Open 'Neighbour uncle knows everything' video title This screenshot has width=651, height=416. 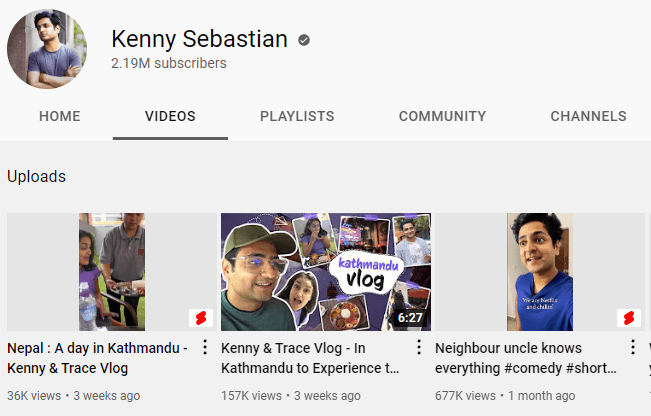pyautogui.click(x=526, y=358)
